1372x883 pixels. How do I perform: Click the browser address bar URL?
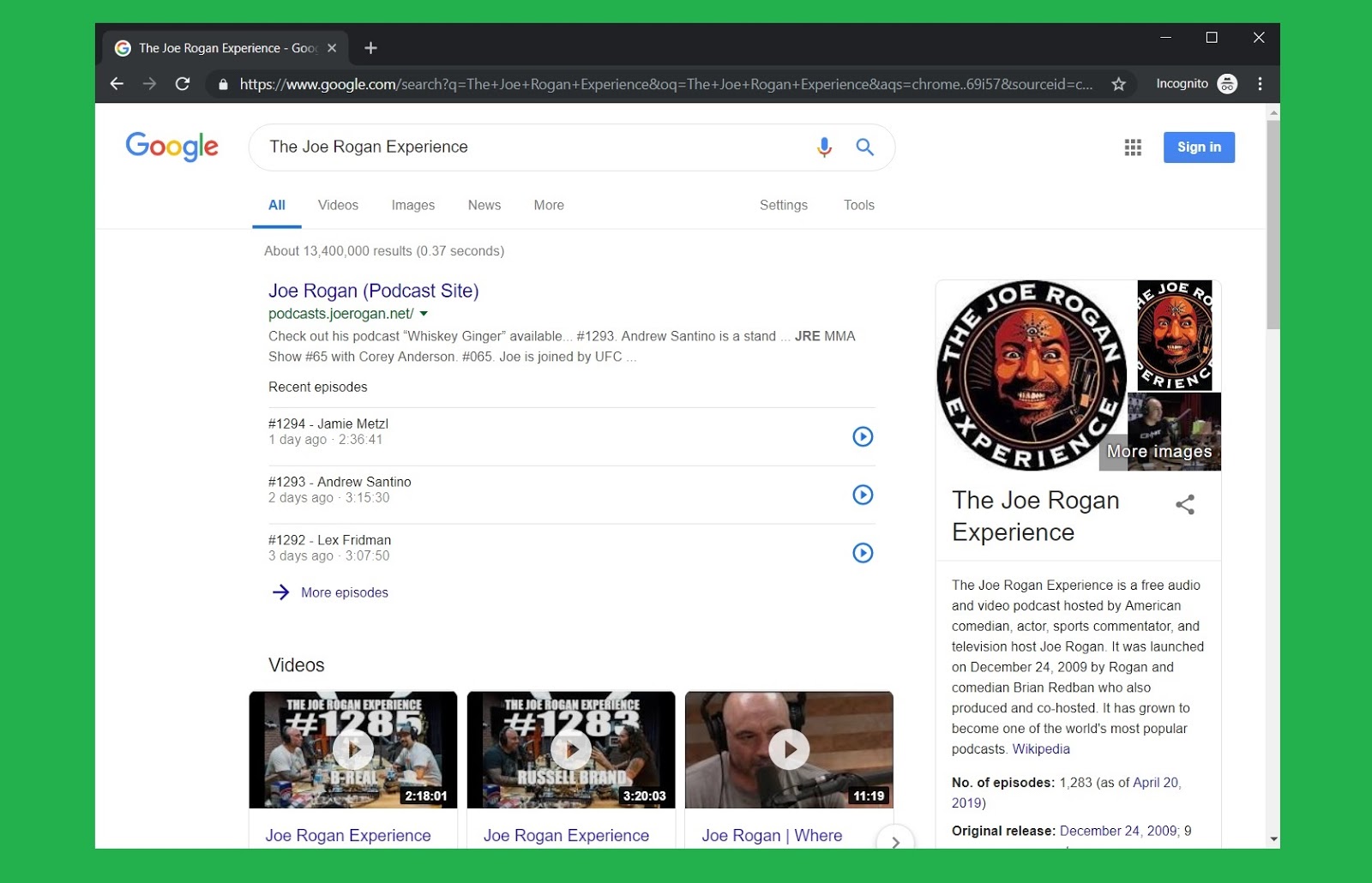(665, 84)
